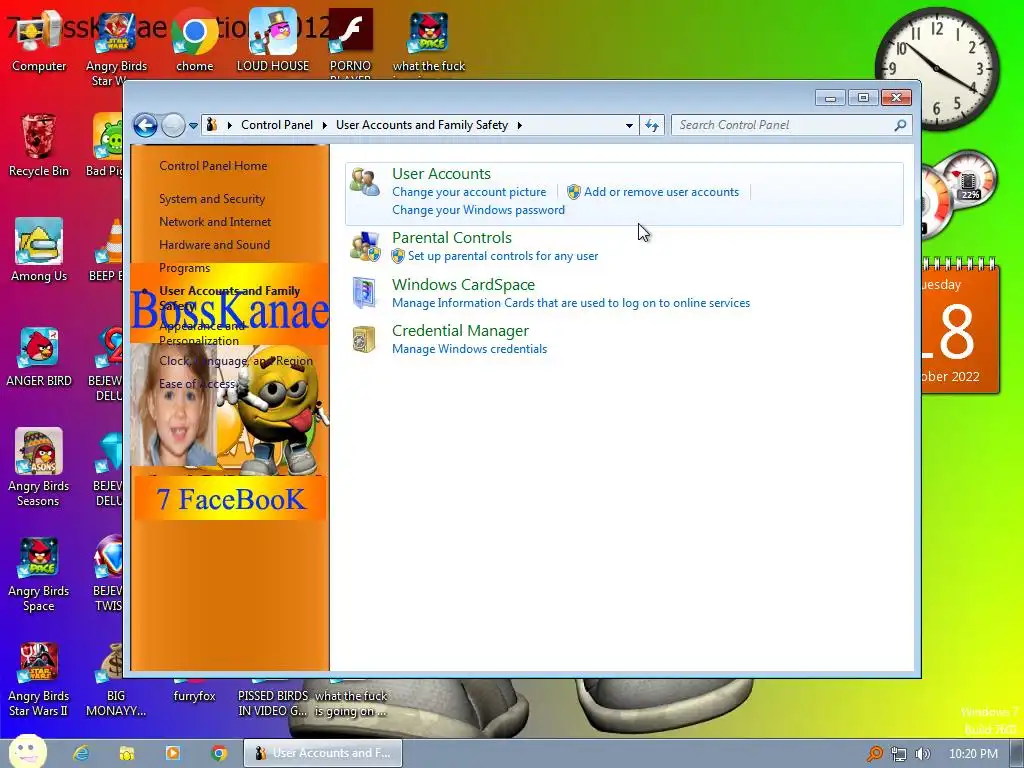Open the Credential Manager safe icon

coord(364,339)
